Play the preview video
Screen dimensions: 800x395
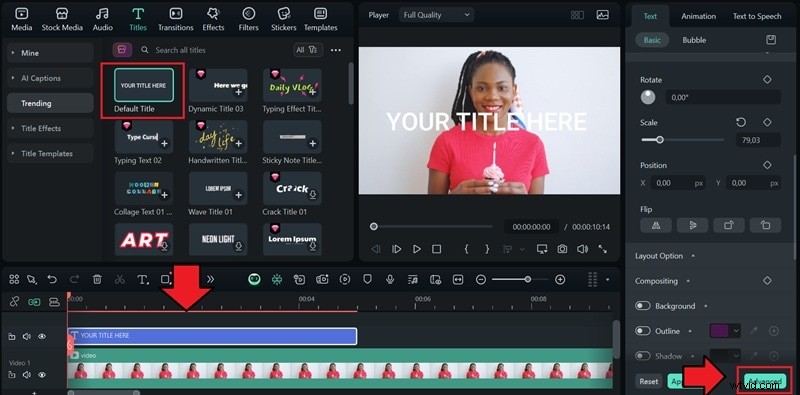pyautogui.click(x=417, y=249)
